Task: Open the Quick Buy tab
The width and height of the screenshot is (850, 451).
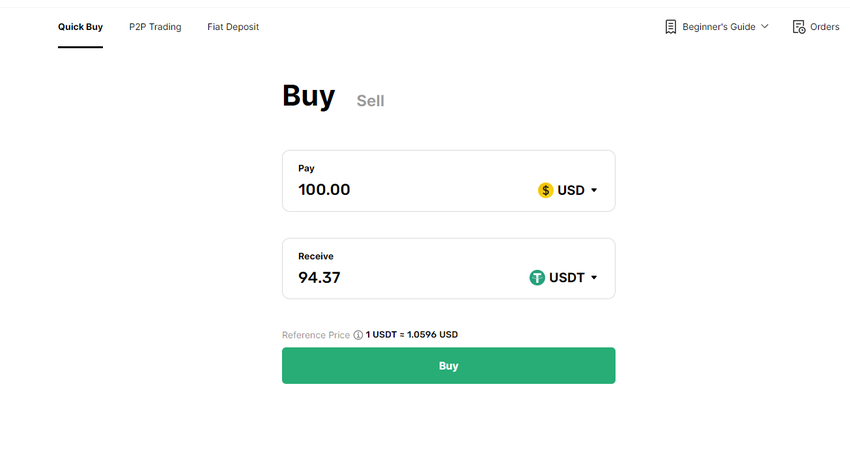Action: 80,27
